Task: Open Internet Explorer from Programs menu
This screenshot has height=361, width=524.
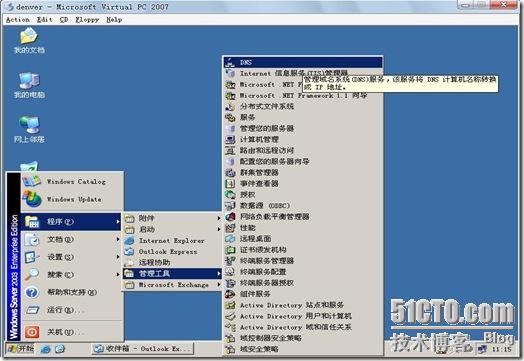Action: (172, 240)
